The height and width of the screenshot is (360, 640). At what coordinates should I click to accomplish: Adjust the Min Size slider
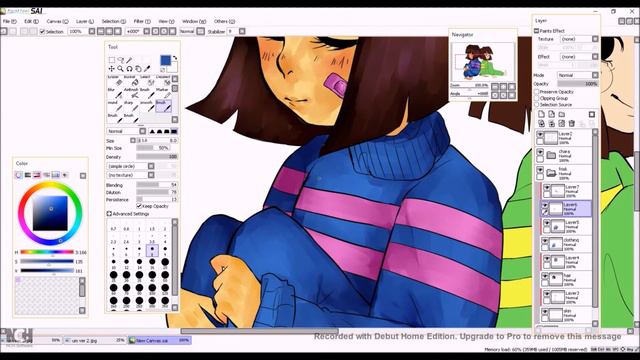[x=153, y=148]
